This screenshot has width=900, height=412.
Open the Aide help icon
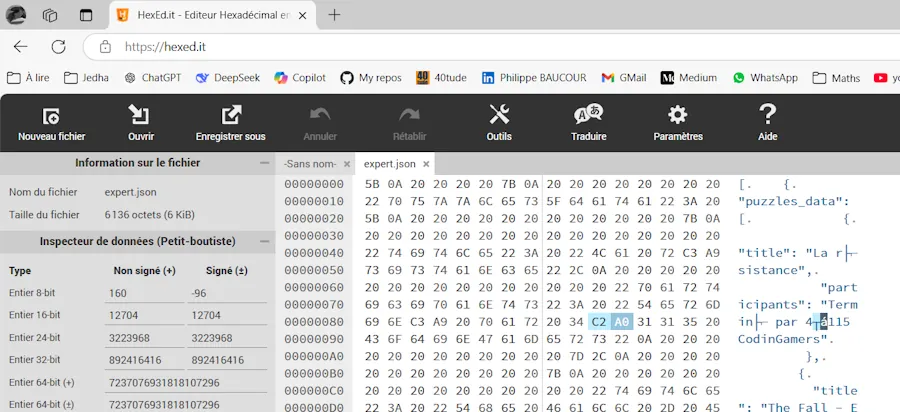(767, 123)
